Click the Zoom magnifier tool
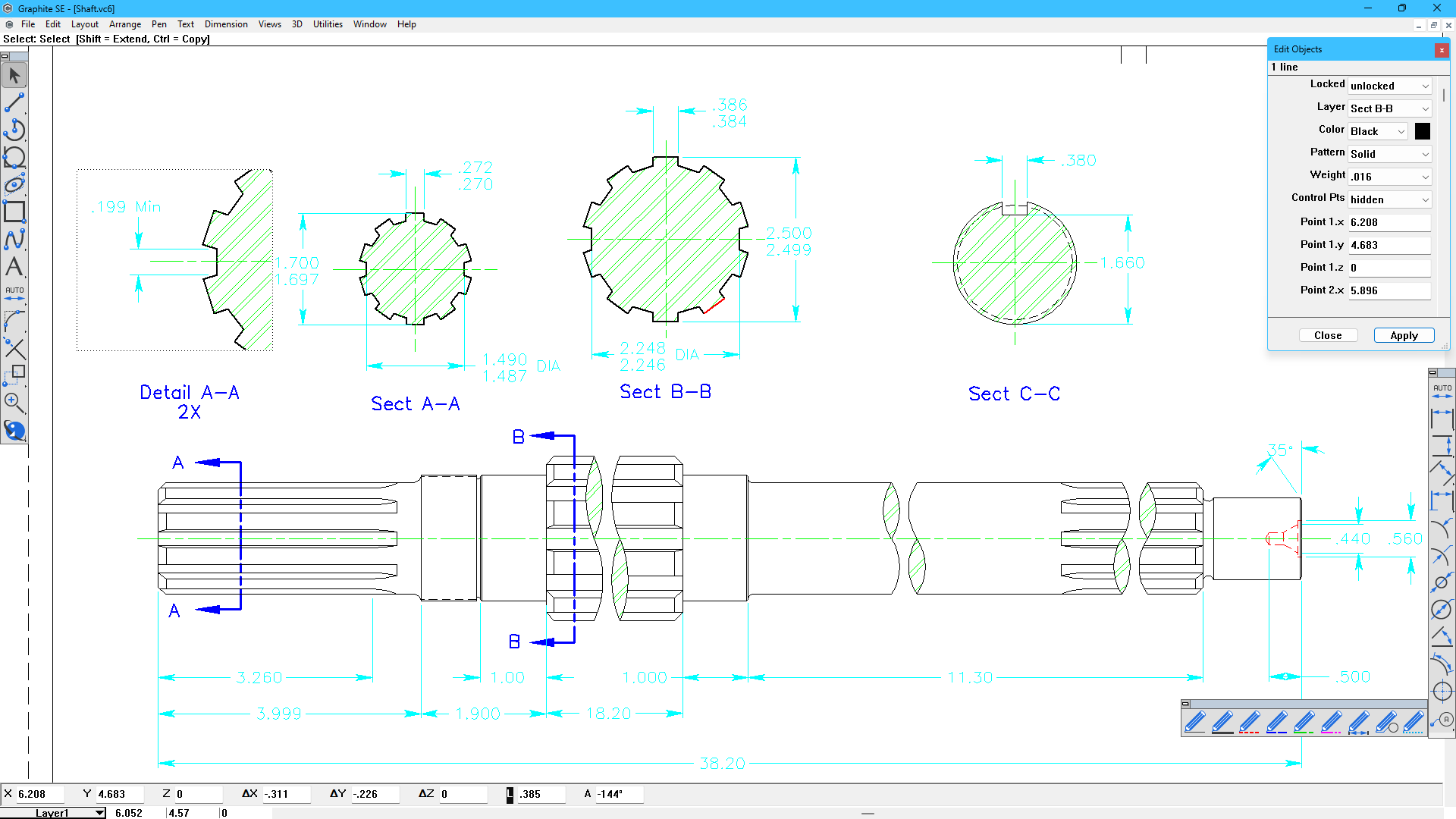Screen dimensions: 1456x819 point(14,403)
